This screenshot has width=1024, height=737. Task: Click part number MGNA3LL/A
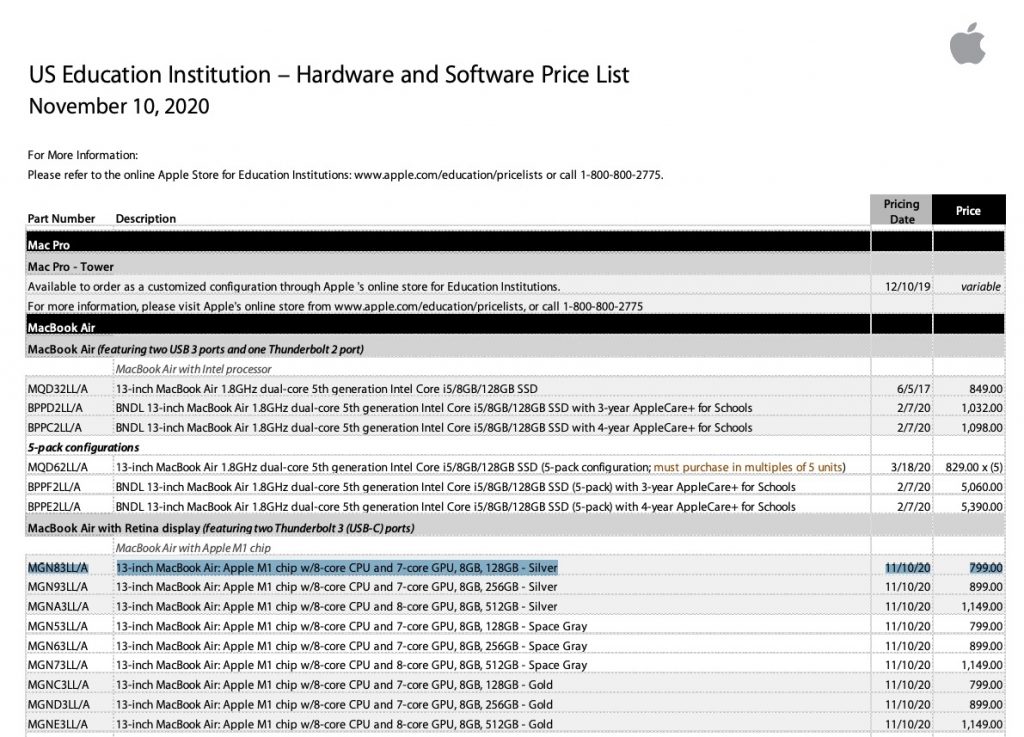(x=57, y=606)
